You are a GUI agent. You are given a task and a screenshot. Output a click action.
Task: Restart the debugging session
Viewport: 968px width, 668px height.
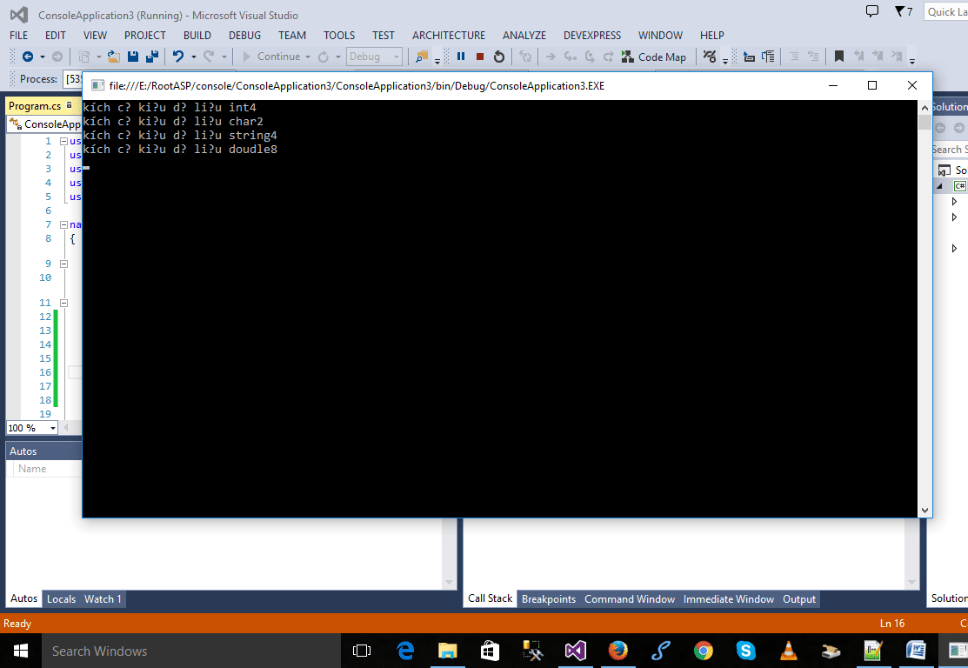click(x=499, y=57)
